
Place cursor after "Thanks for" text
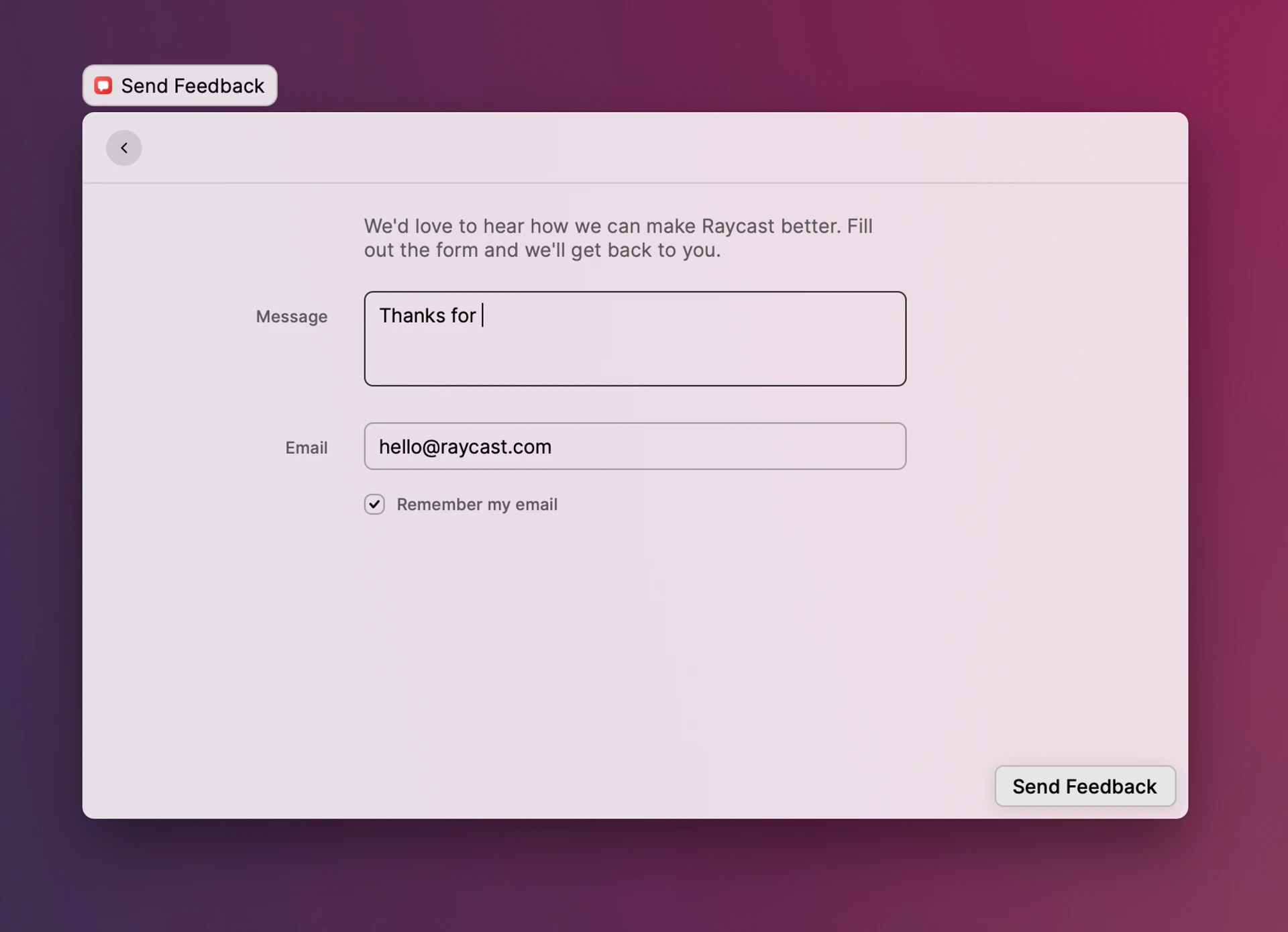pos(481,315)
